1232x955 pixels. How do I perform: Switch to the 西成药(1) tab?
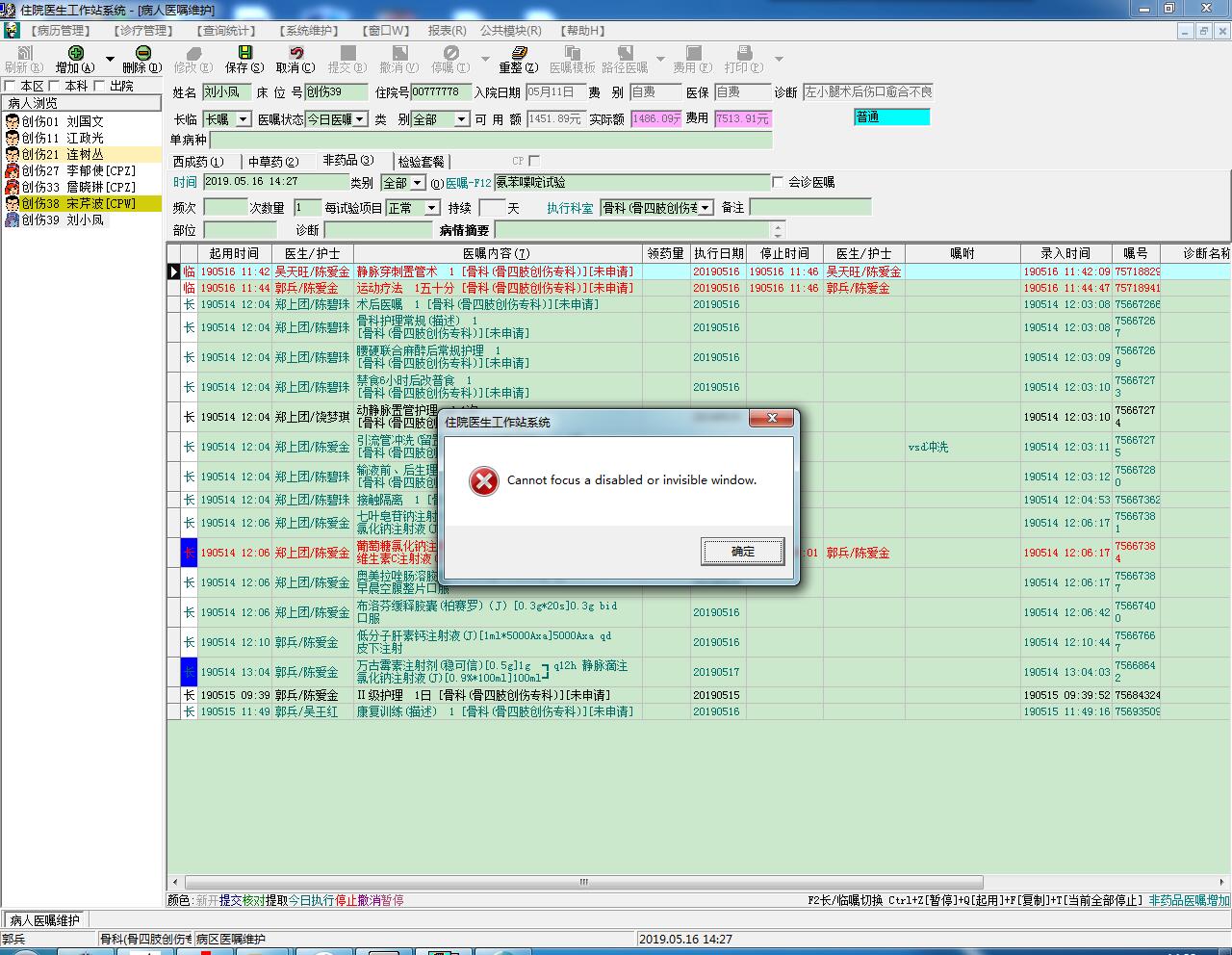click(198, 162)
